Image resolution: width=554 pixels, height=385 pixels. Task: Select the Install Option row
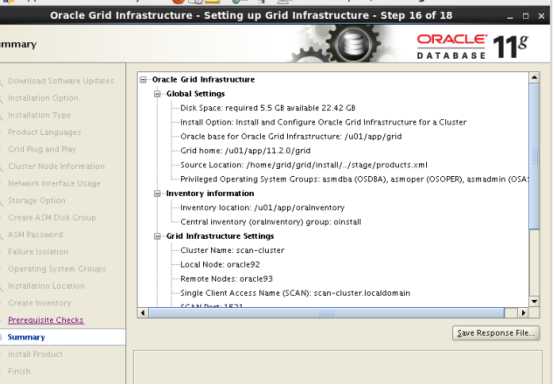pos(323,123)
